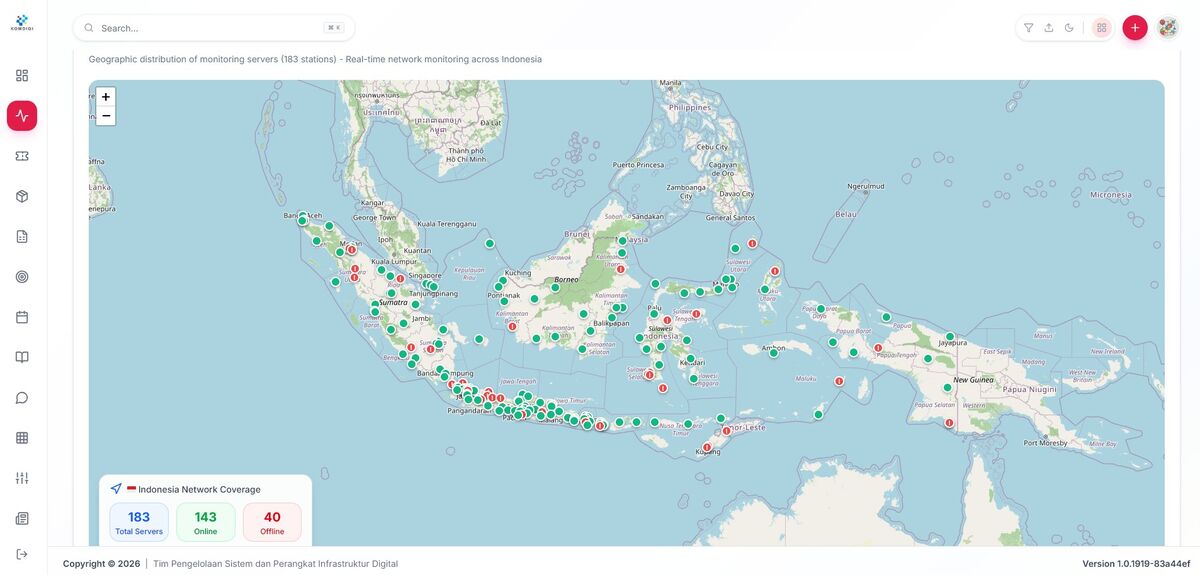This screenshot has height=575, width=1200.
Task: Click the "Micronesia" map label
Action: (x=1110, y=195)
